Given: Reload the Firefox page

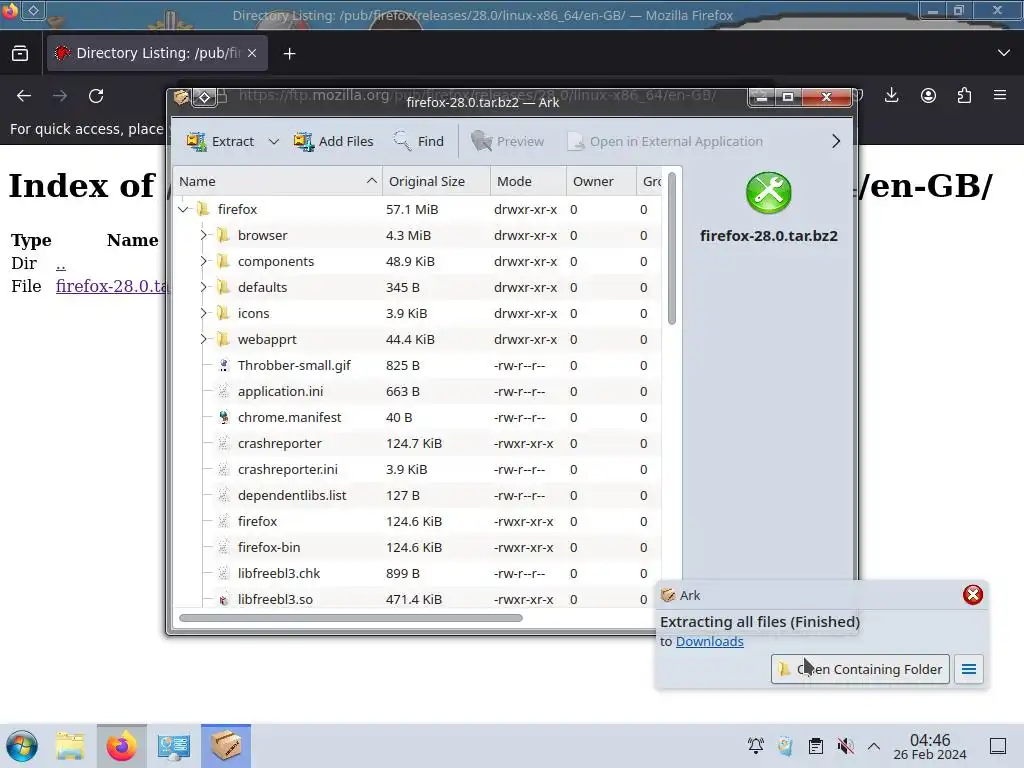Looking at the screenshot, I should [96, 96].
